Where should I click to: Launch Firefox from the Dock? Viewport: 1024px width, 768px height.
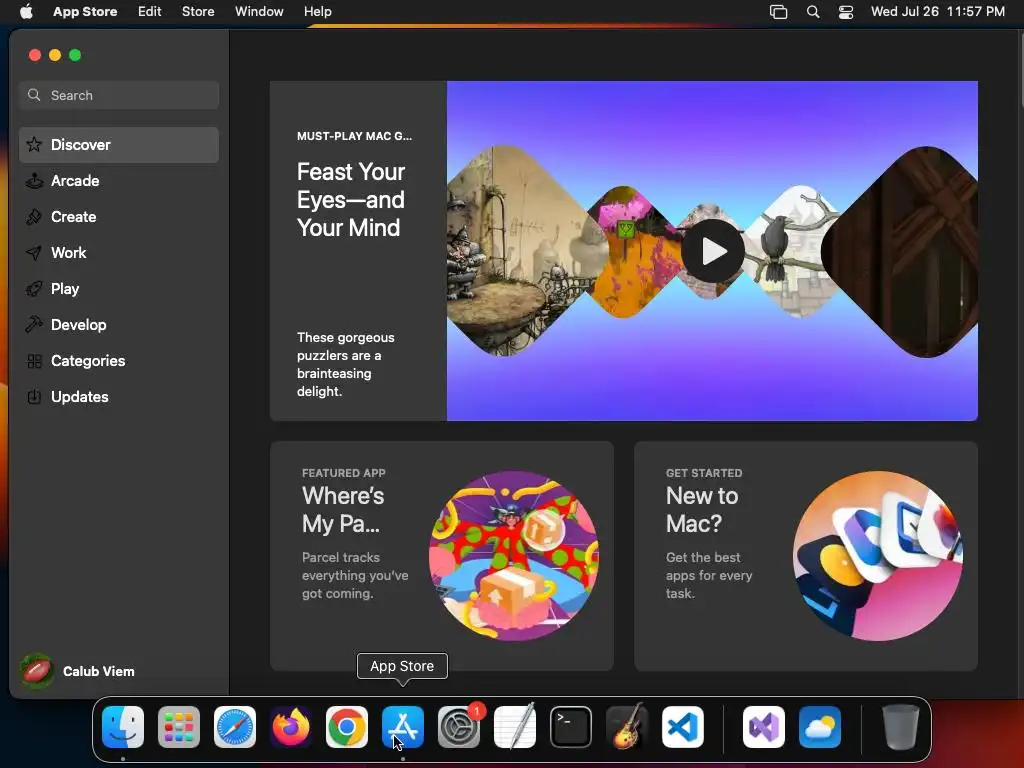291,727
